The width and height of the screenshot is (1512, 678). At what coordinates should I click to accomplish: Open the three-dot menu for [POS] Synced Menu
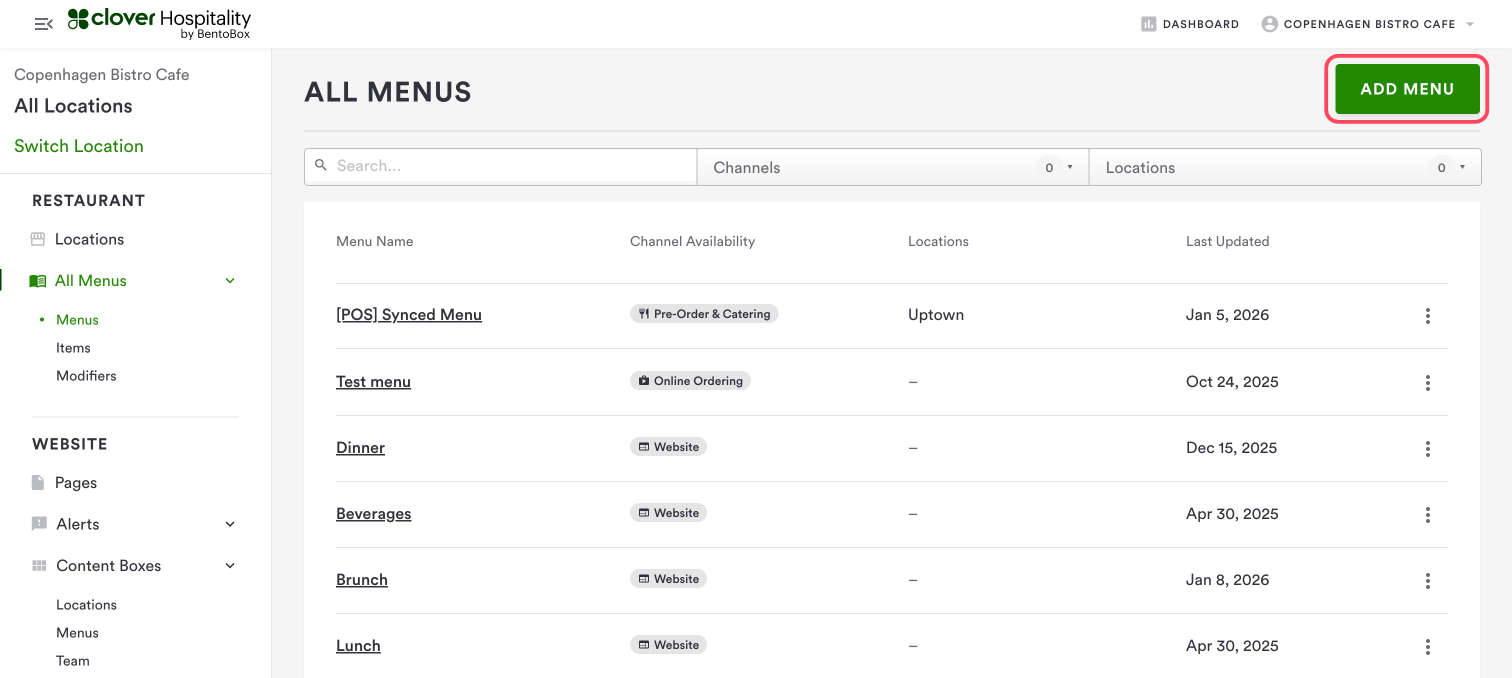[1427, 316]
